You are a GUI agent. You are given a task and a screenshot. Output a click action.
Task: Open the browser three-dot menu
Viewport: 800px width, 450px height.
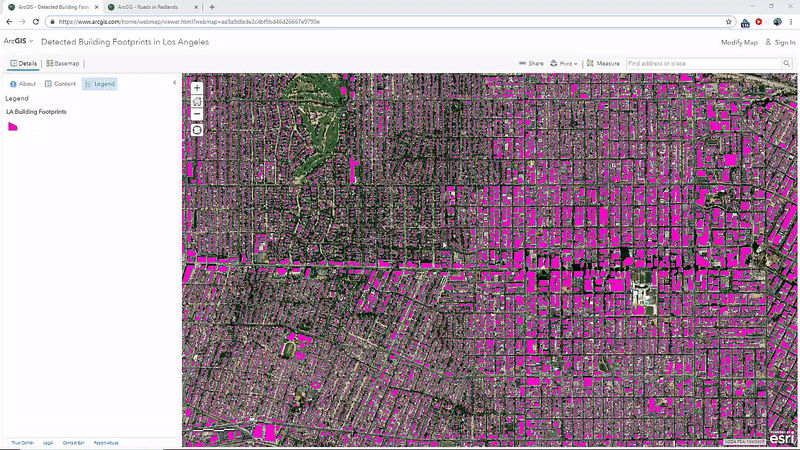point(791,22)
